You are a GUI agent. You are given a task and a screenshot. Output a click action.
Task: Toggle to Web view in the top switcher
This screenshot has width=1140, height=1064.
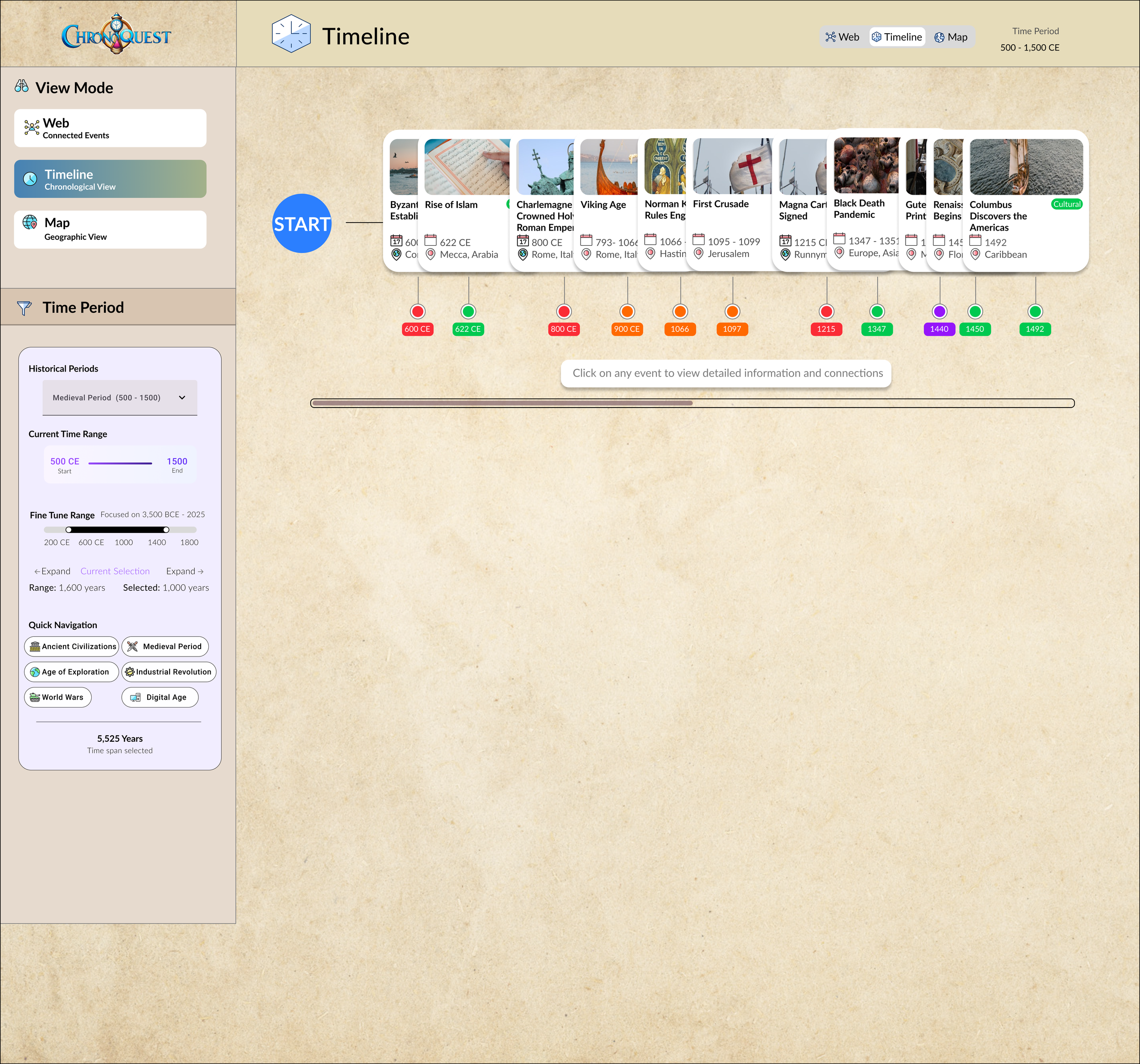click(x=842, y=36)
